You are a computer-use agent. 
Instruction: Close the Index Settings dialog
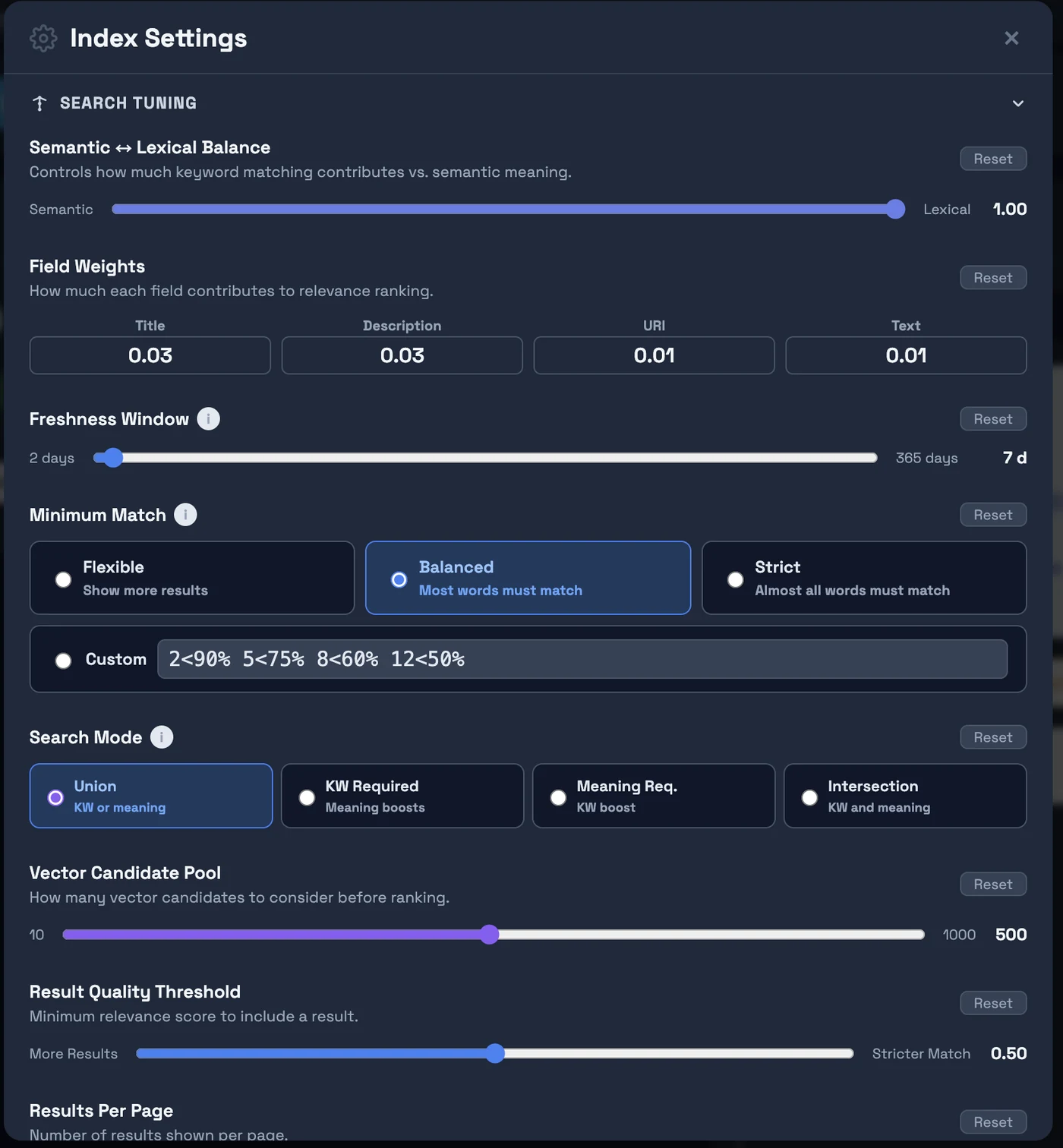click(x=1011, y=38)
